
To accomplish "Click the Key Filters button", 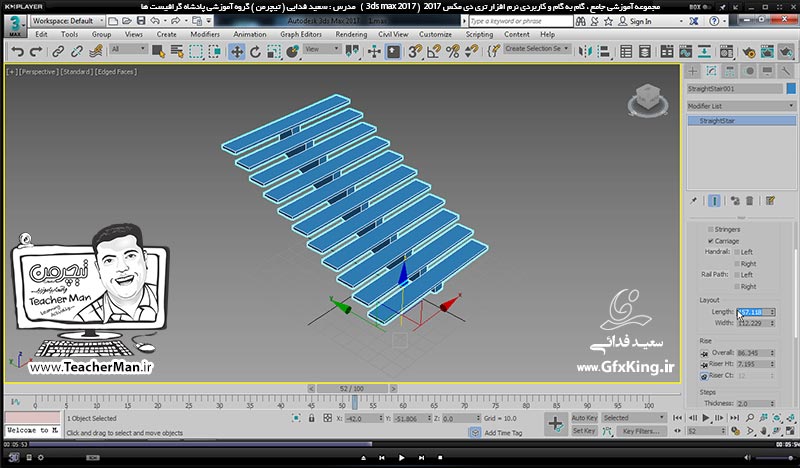I will click(640, 431).
